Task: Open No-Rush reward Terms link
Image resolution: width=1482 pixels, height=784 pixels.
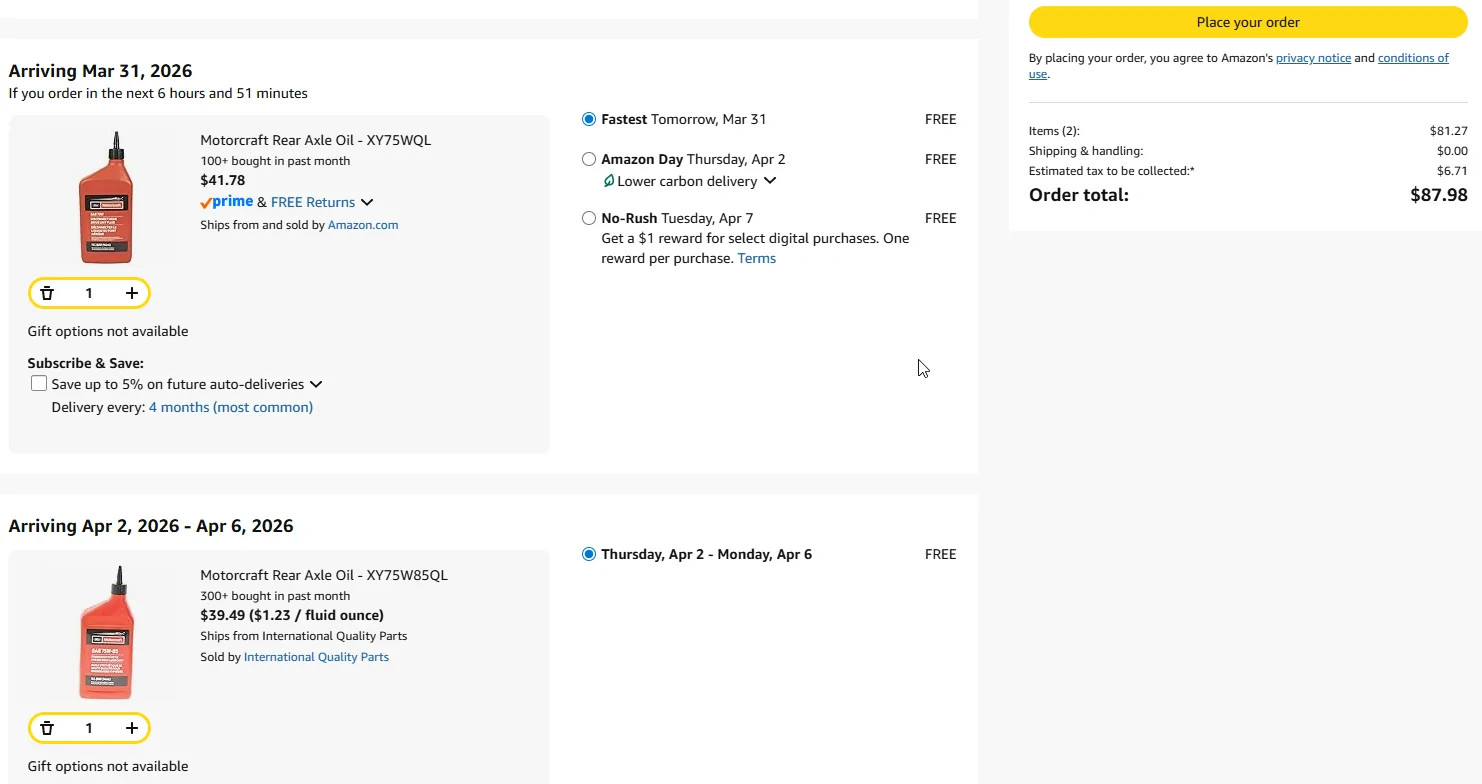Action: click(x=757, y=258)
